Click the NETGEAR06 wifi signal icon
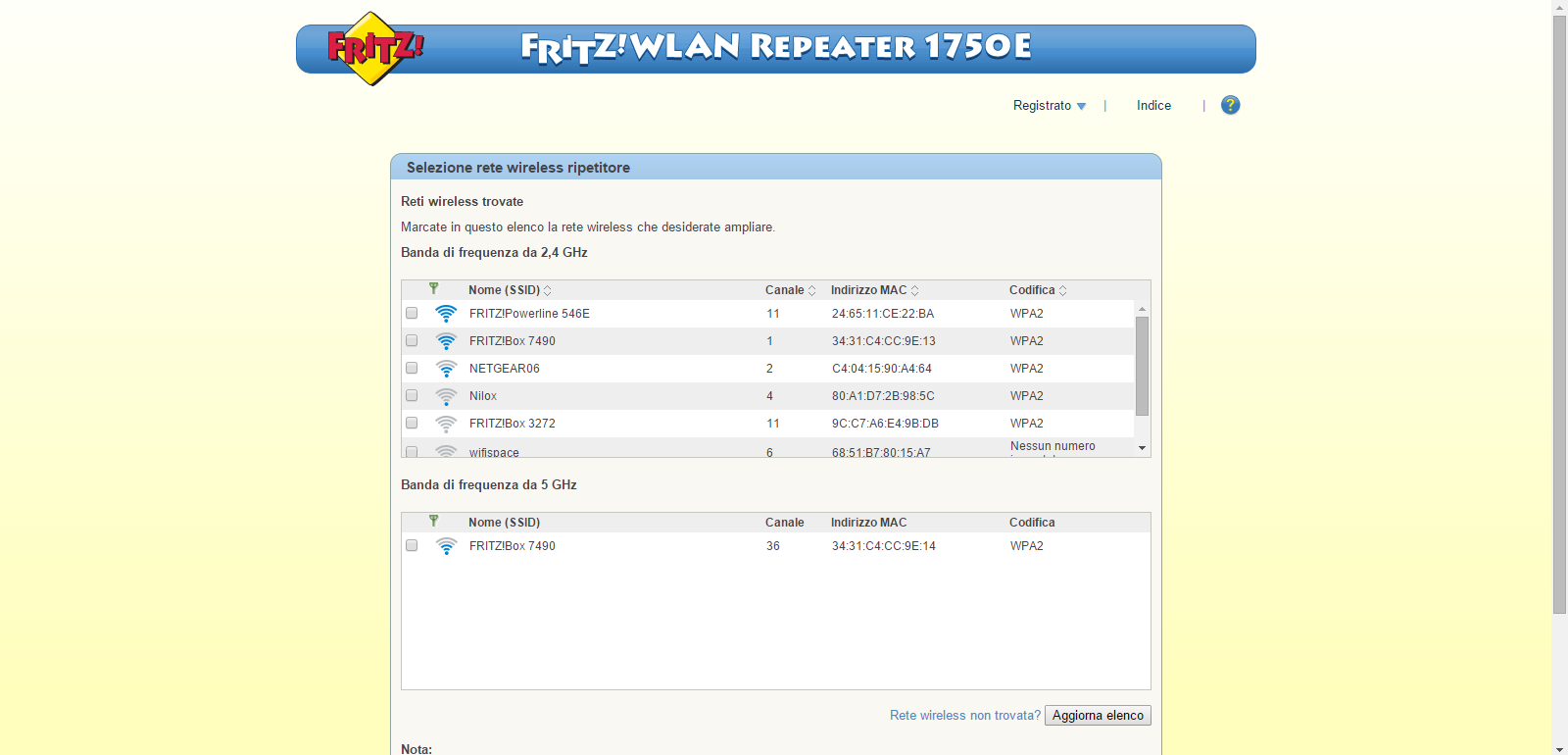The height and width of the screenshot is (755, 1568). [446, 369]
